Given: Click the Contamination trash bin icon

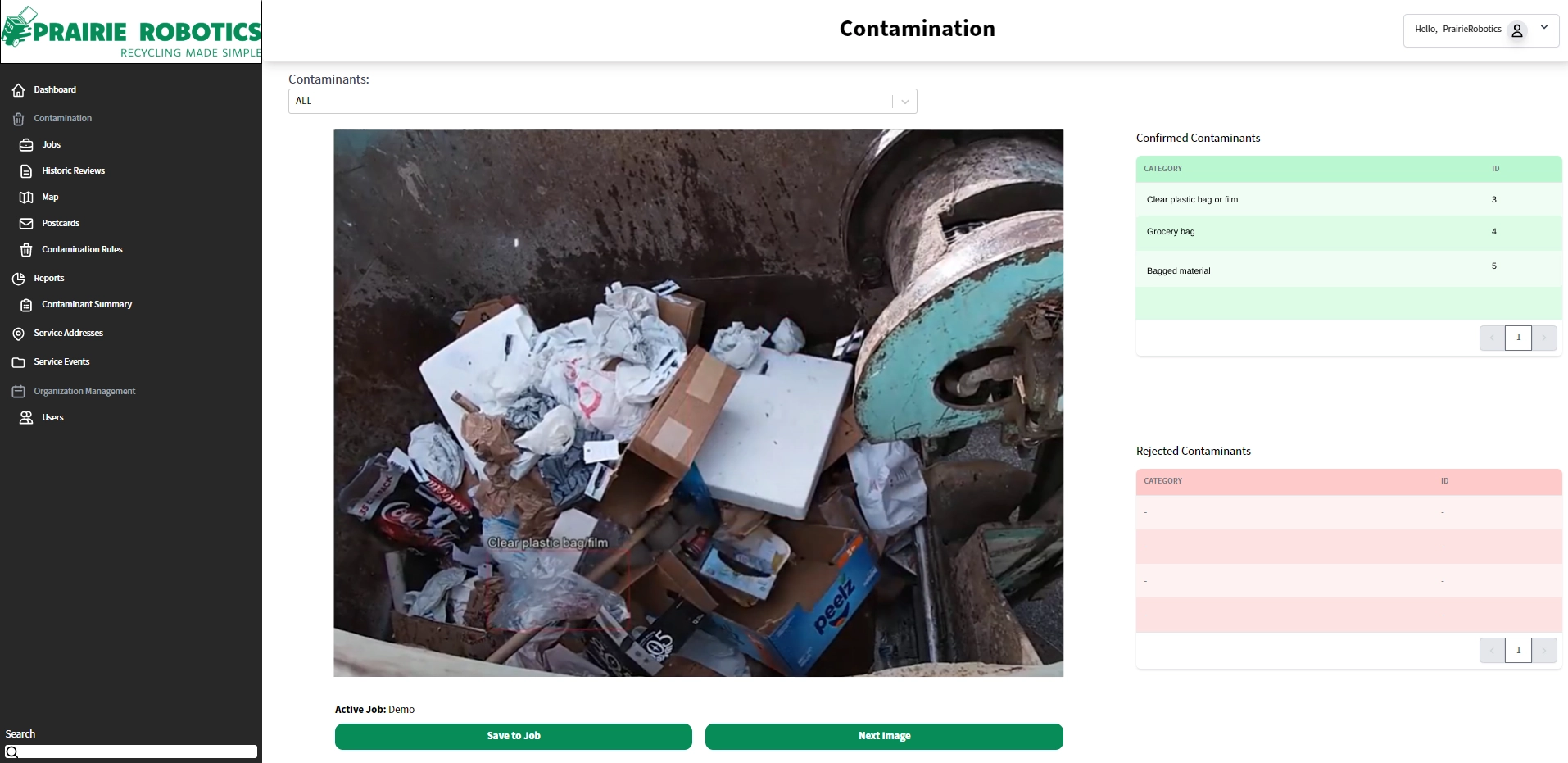Looking at the screenshot, I should [x=19, y=119].
